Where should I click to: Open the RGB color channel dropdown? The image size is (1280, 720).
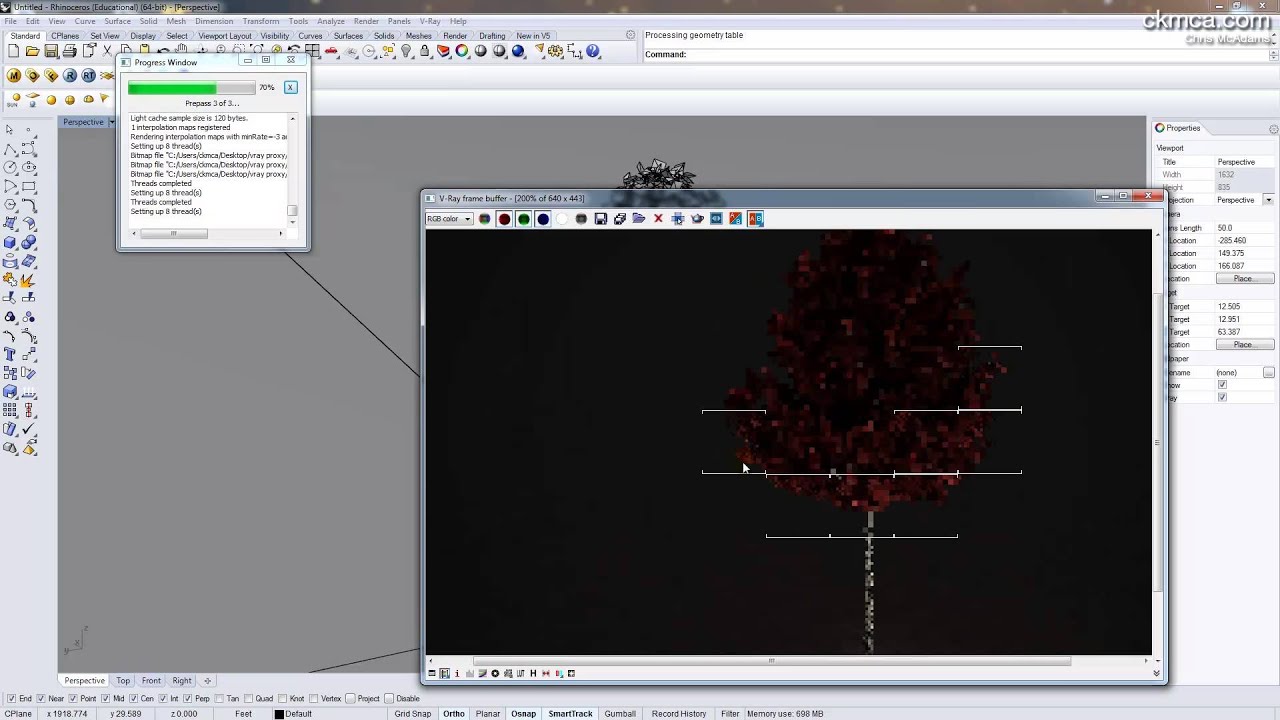click(449, 219)
